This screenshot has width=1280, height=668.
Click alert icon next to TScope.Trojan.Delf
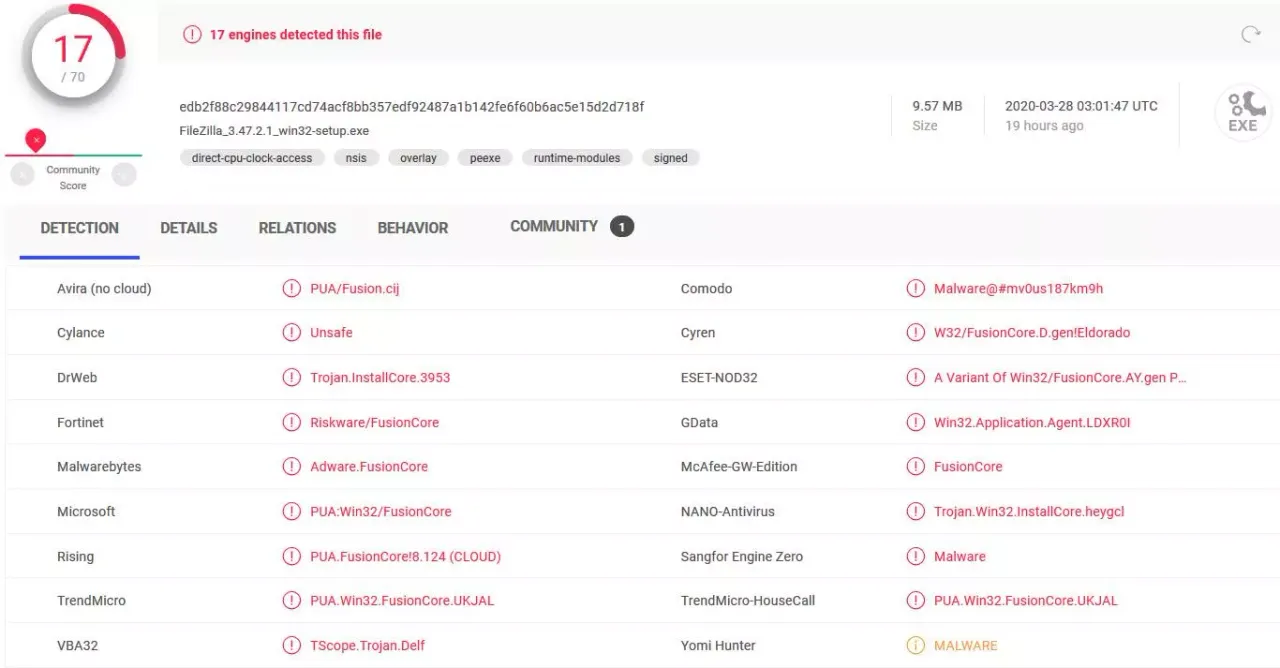click(291, 645)
